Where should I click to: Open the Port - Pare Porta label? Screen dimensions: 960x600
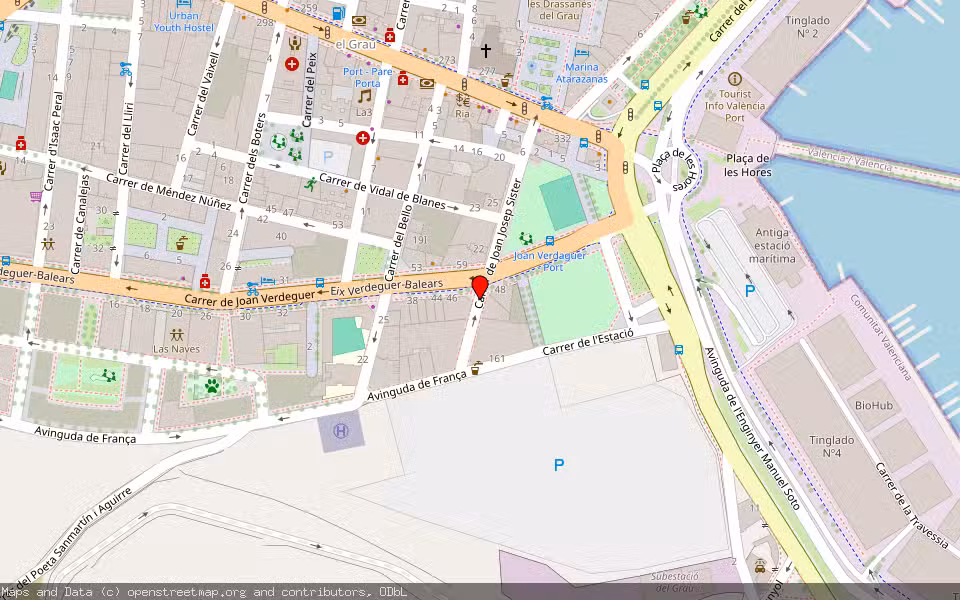tap(368, 76)
